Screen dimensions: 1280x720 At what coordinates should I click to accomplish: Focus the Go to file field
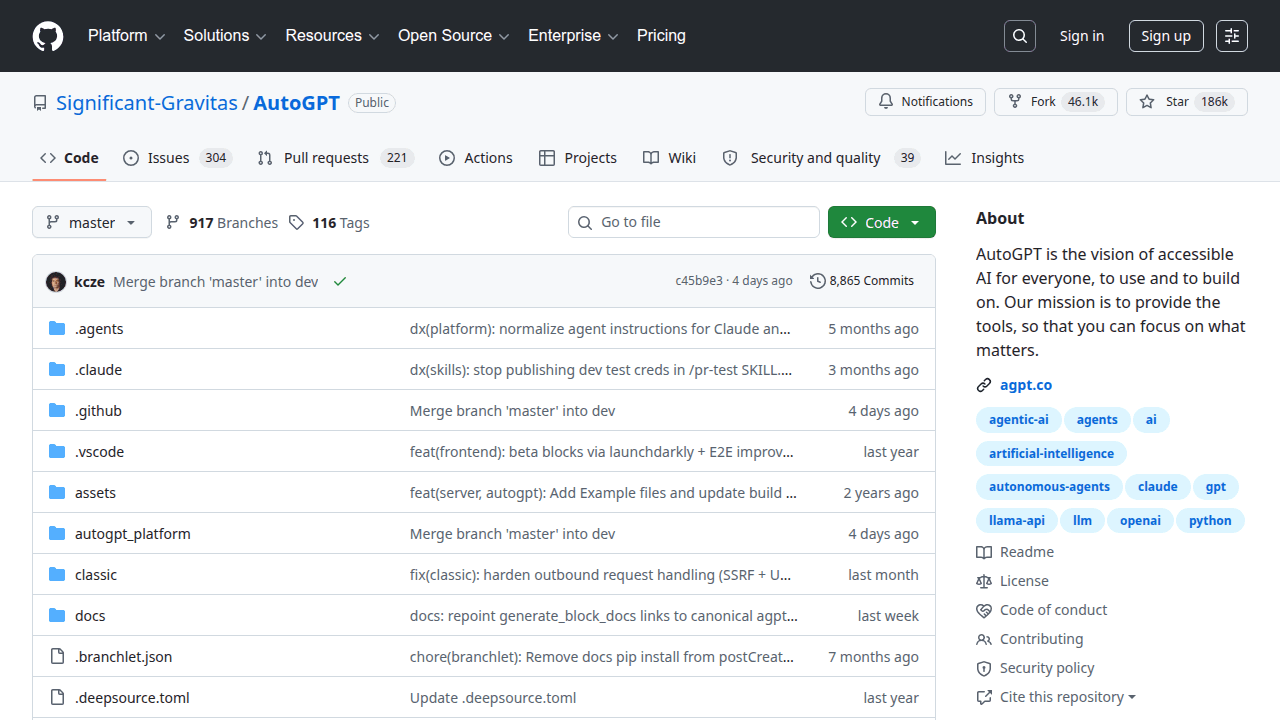[x=694, y=222]
